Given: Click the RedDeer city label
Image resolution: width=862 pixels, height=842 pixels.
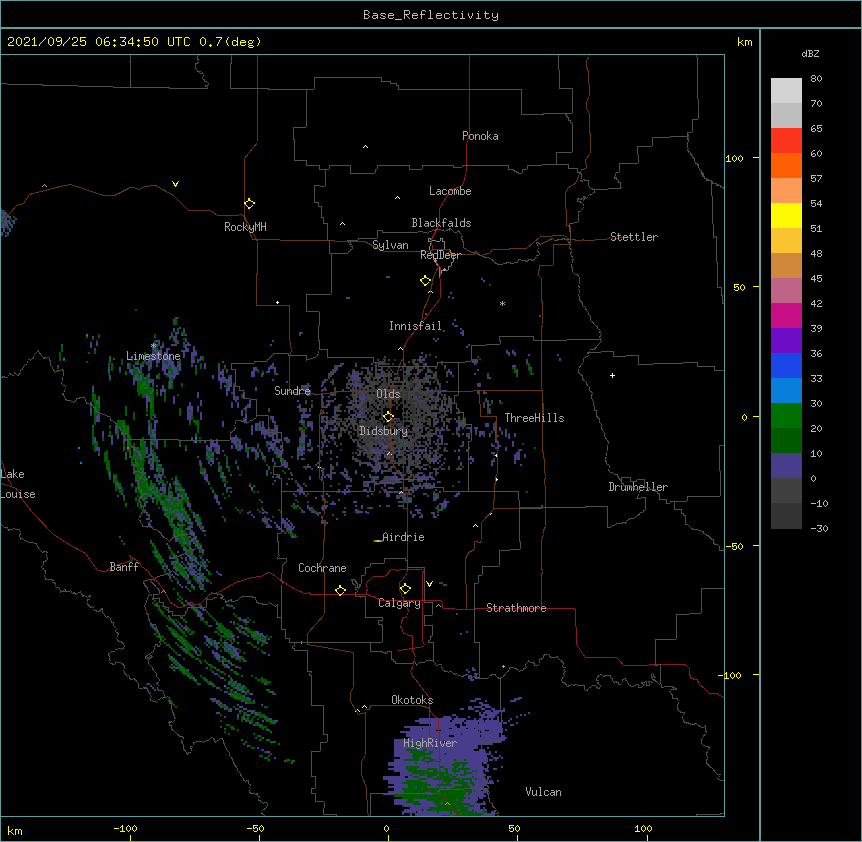Looking at the screenshot, I should click(440, 255).
